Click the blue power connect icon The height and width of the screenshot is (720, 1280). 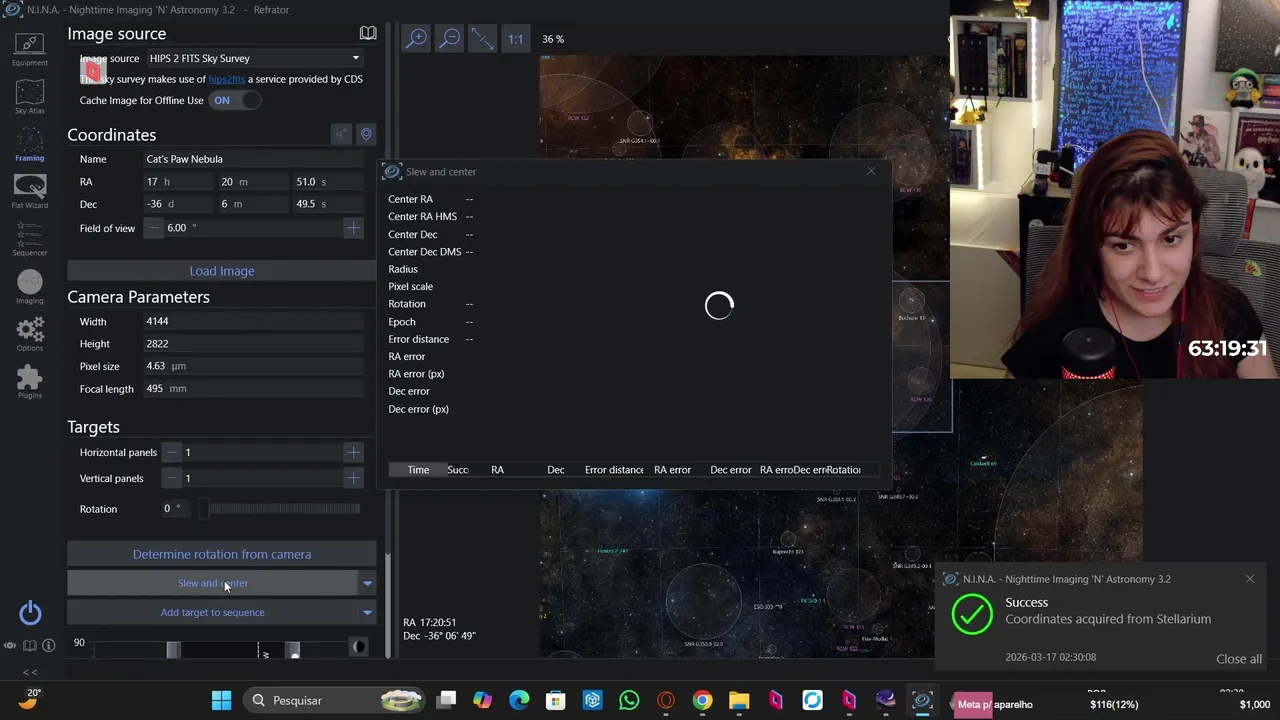[x=30, y=612]
